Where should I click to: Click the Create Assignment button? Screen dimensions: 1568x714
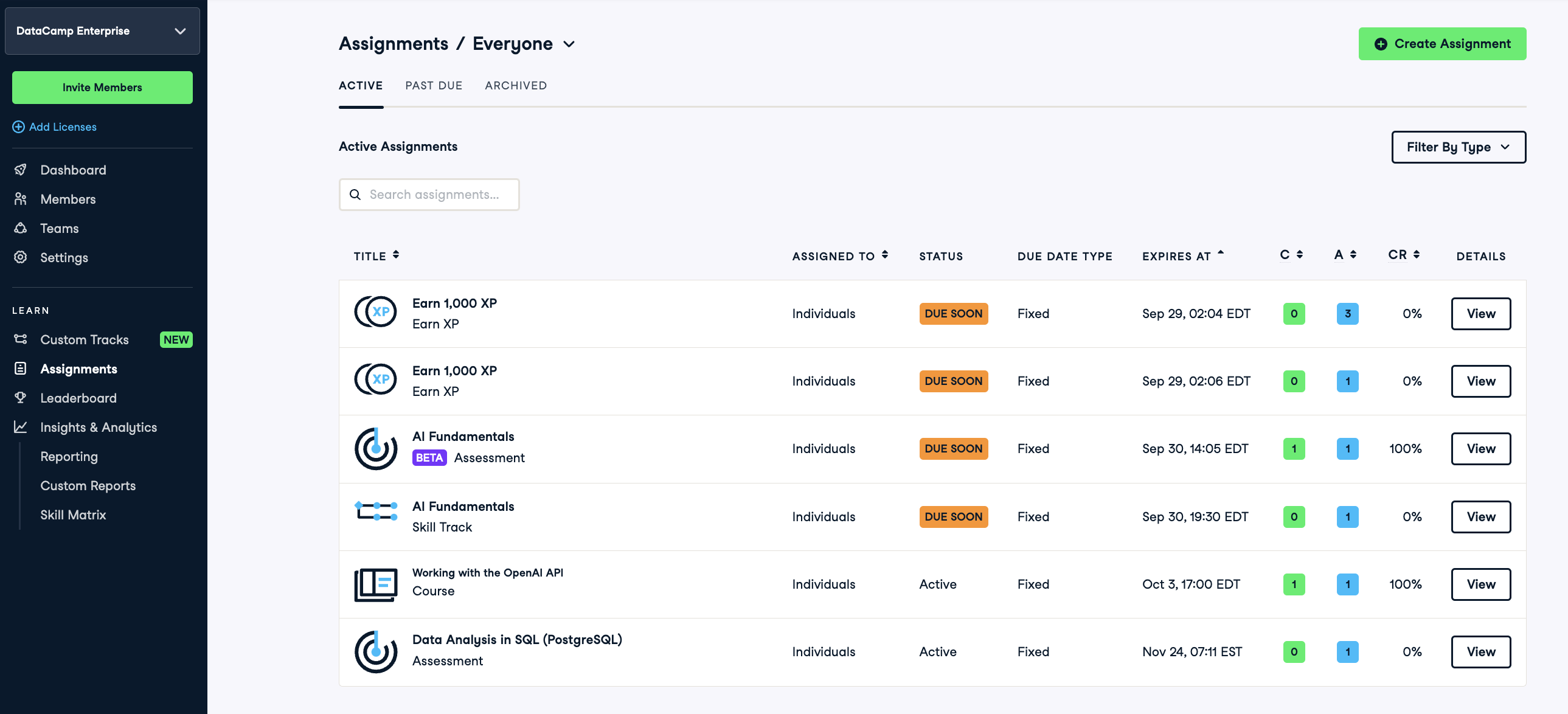[x=1441, y=44]
